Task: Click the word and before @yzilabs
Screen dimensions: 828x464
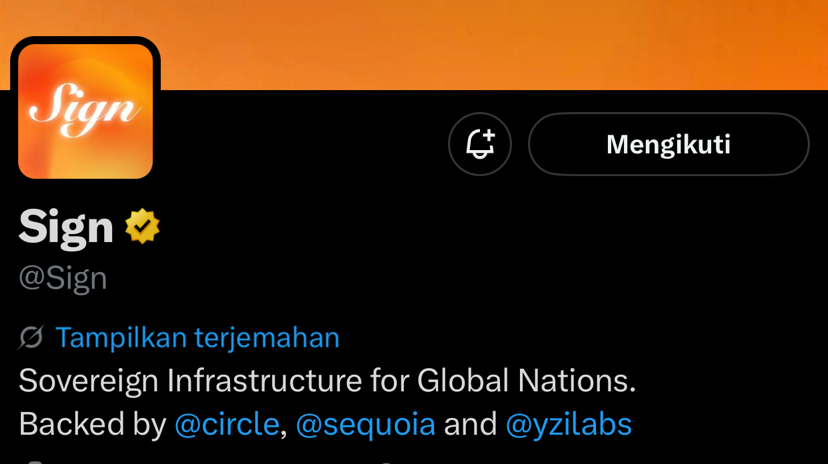Action: tap(470, 424)
